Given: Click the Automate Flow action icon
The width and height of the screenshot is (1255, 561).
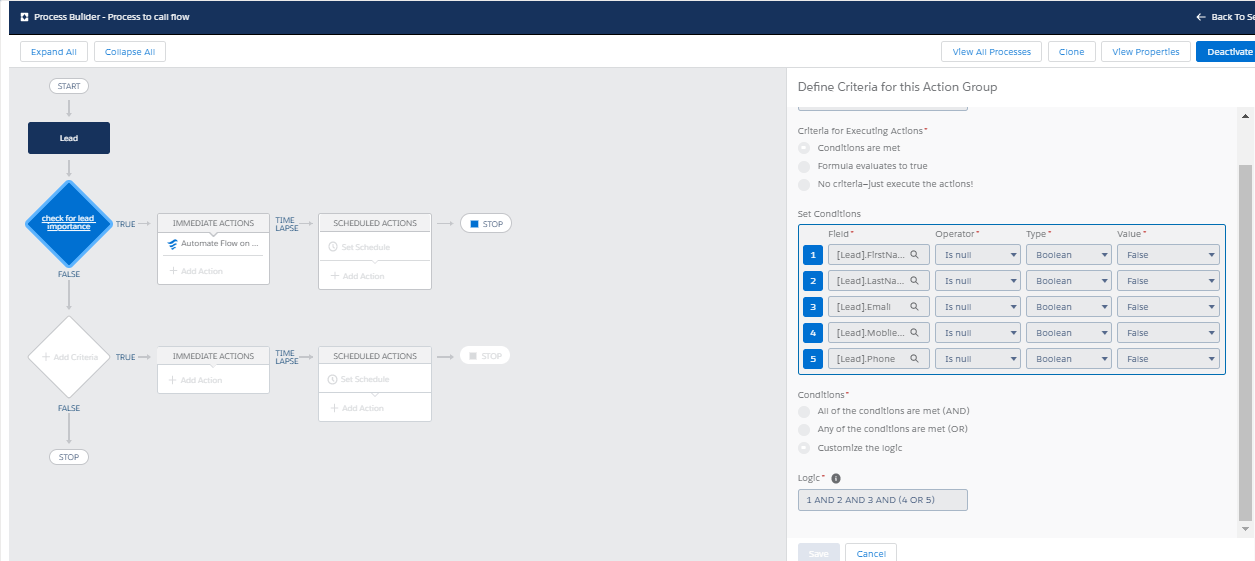Looking at the screenshot, I should coord(173,243).
